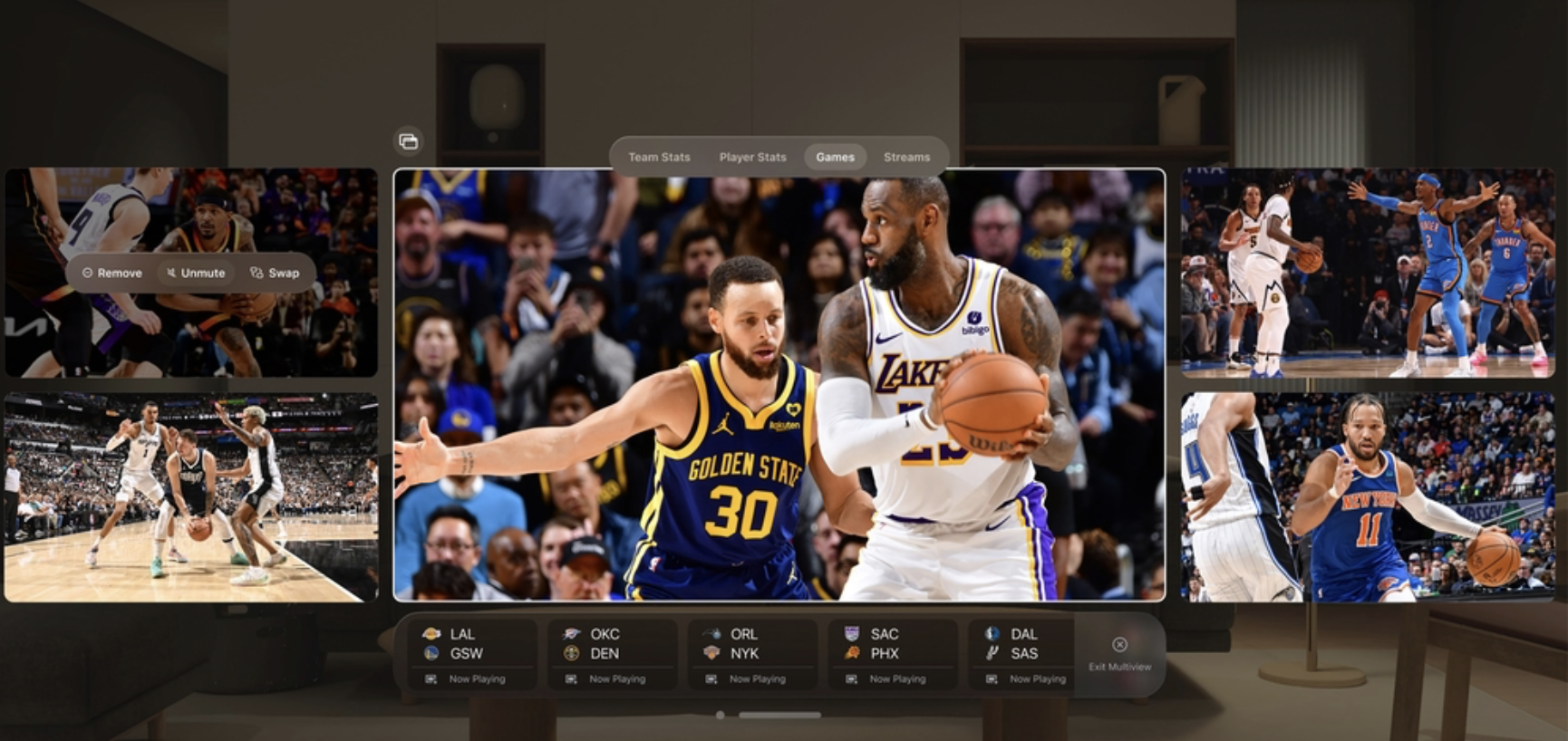Click the multiview layout icon above the main video

point(409,141)
